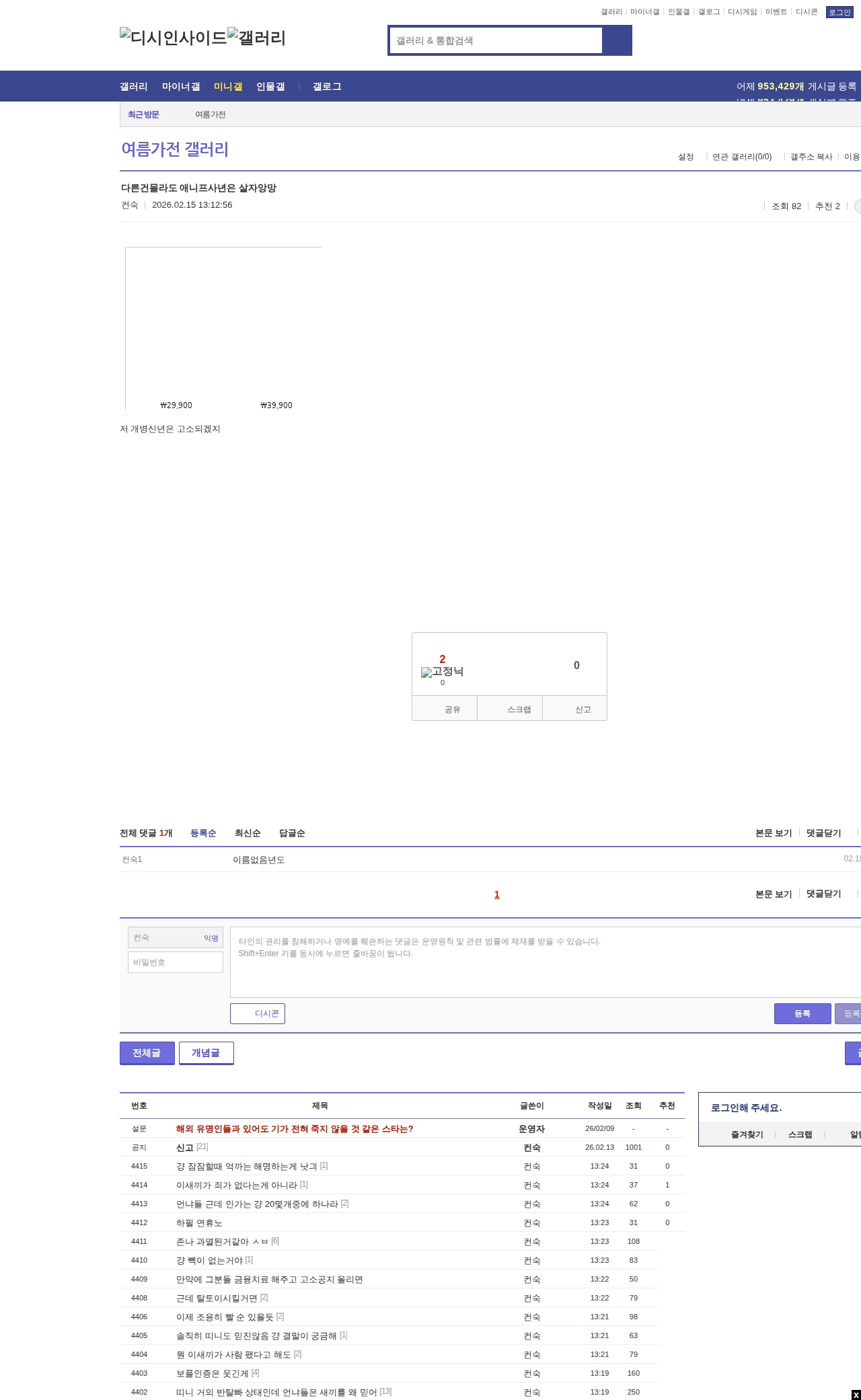
Task: Click the gallery search input field
Action: 496,40
